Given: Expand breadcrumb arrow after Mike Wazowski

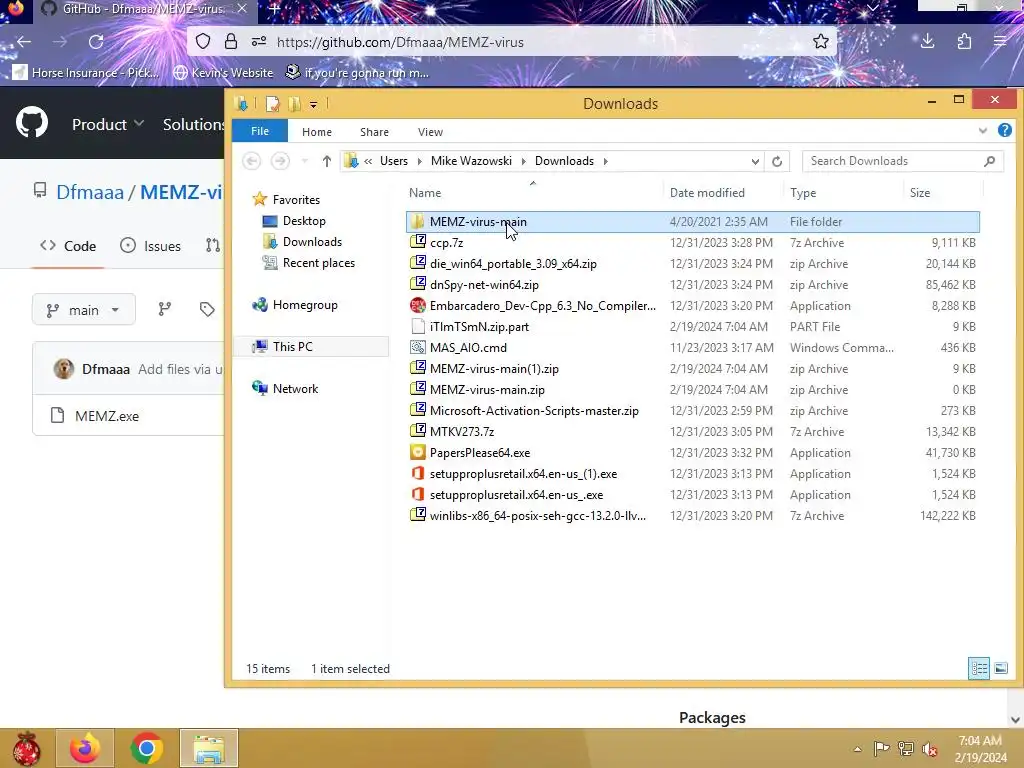Looking at the screenshot, I should (523, 161).
